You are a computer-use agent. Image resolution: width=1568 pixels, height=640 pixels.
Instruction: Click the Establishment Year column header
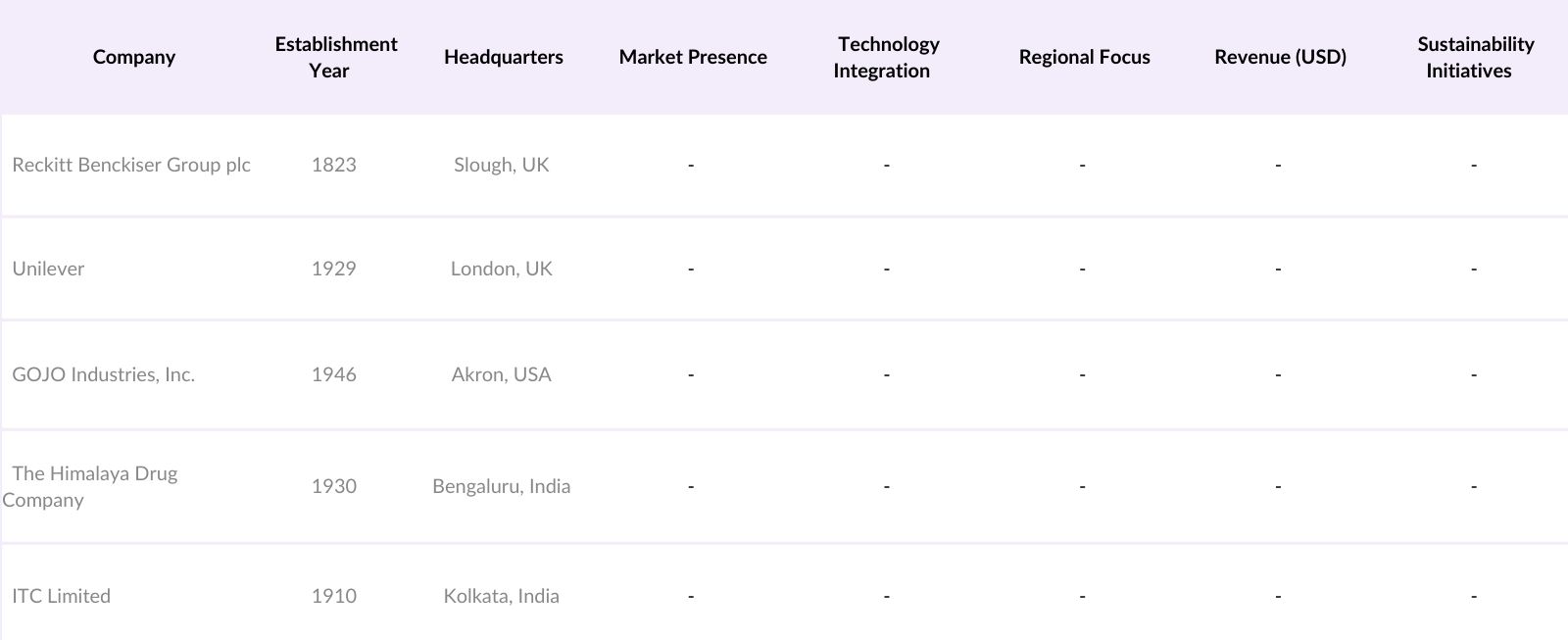tap(335, 57)
